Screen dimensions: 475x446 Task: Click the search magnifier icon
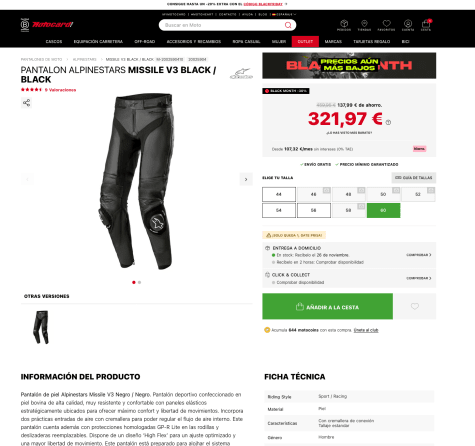pos(288,25)
